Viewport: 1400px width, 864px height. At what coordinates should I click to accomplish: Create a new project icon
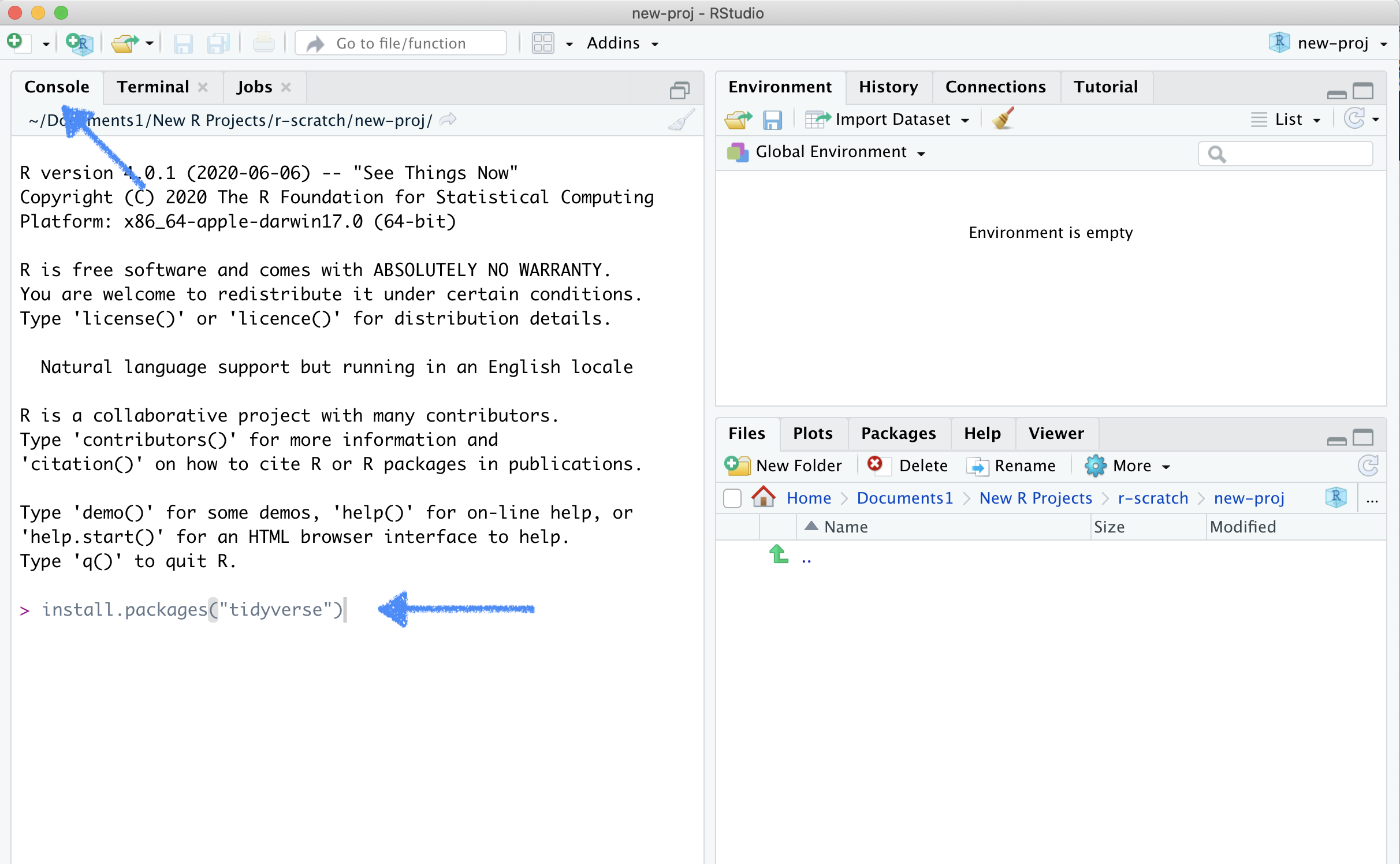click(79, 43)
